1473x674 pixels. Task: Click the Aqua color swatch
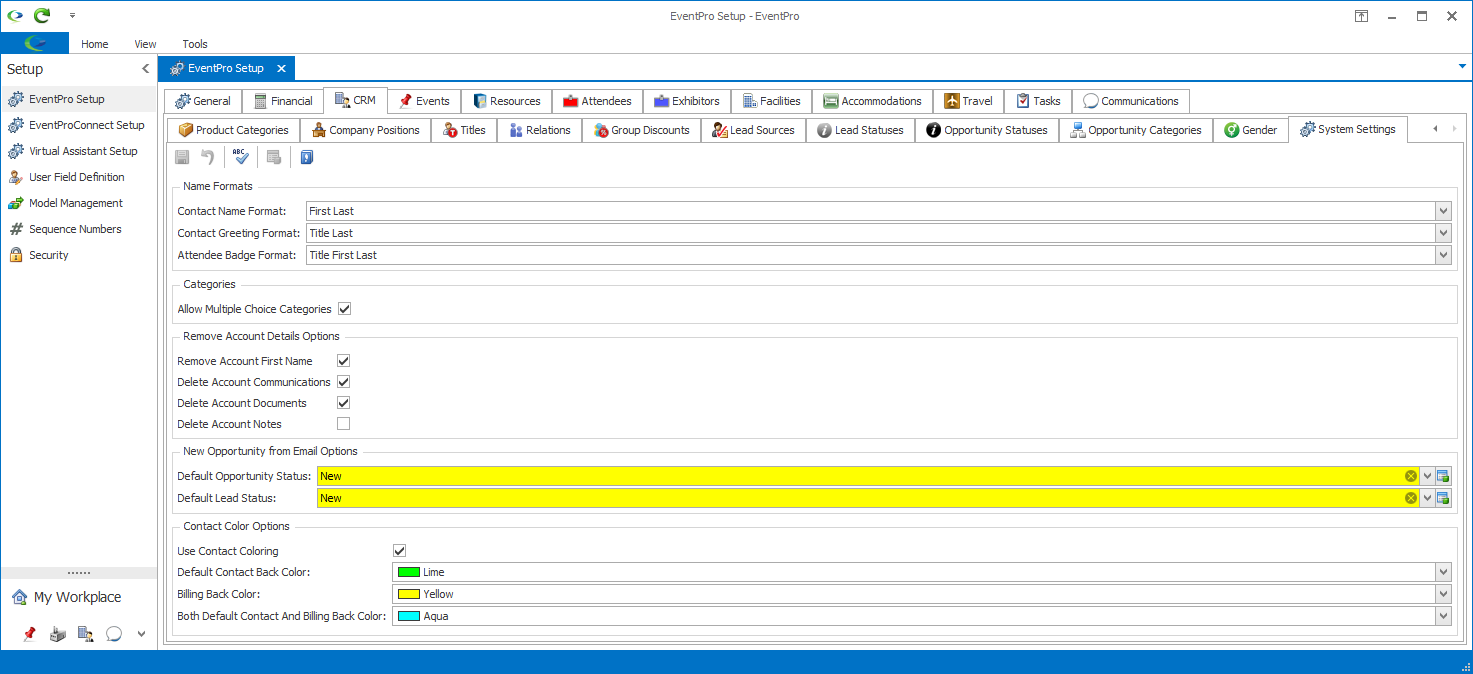pyautogui.click(x=408, y=616)
